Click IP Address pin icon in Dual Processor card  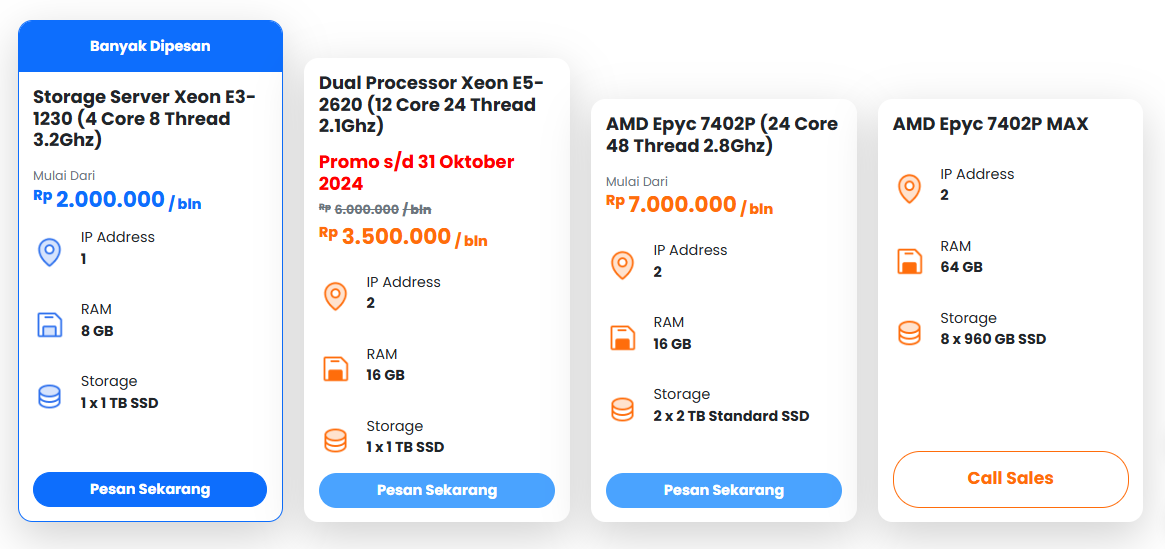[x=335, y=296]
